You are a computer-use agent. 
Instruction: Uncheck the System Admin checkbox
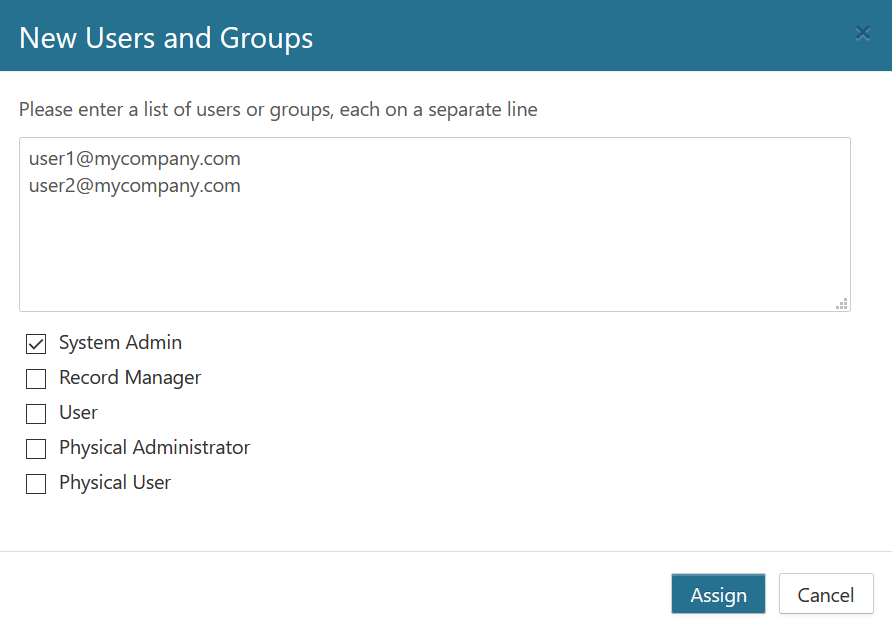coord(36,344)
